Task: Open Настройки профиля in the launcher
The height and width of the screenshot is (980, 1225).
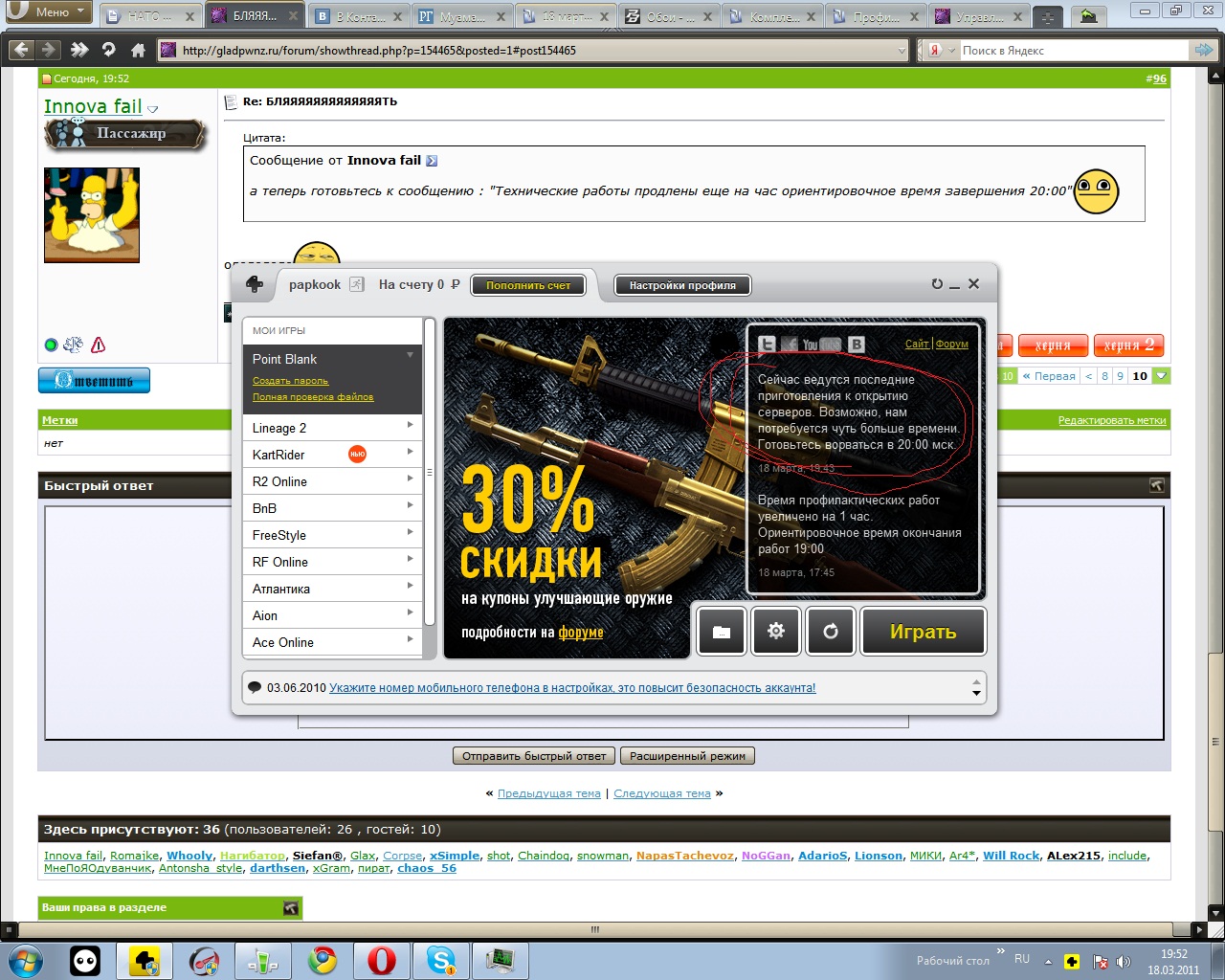Action: 682,285
